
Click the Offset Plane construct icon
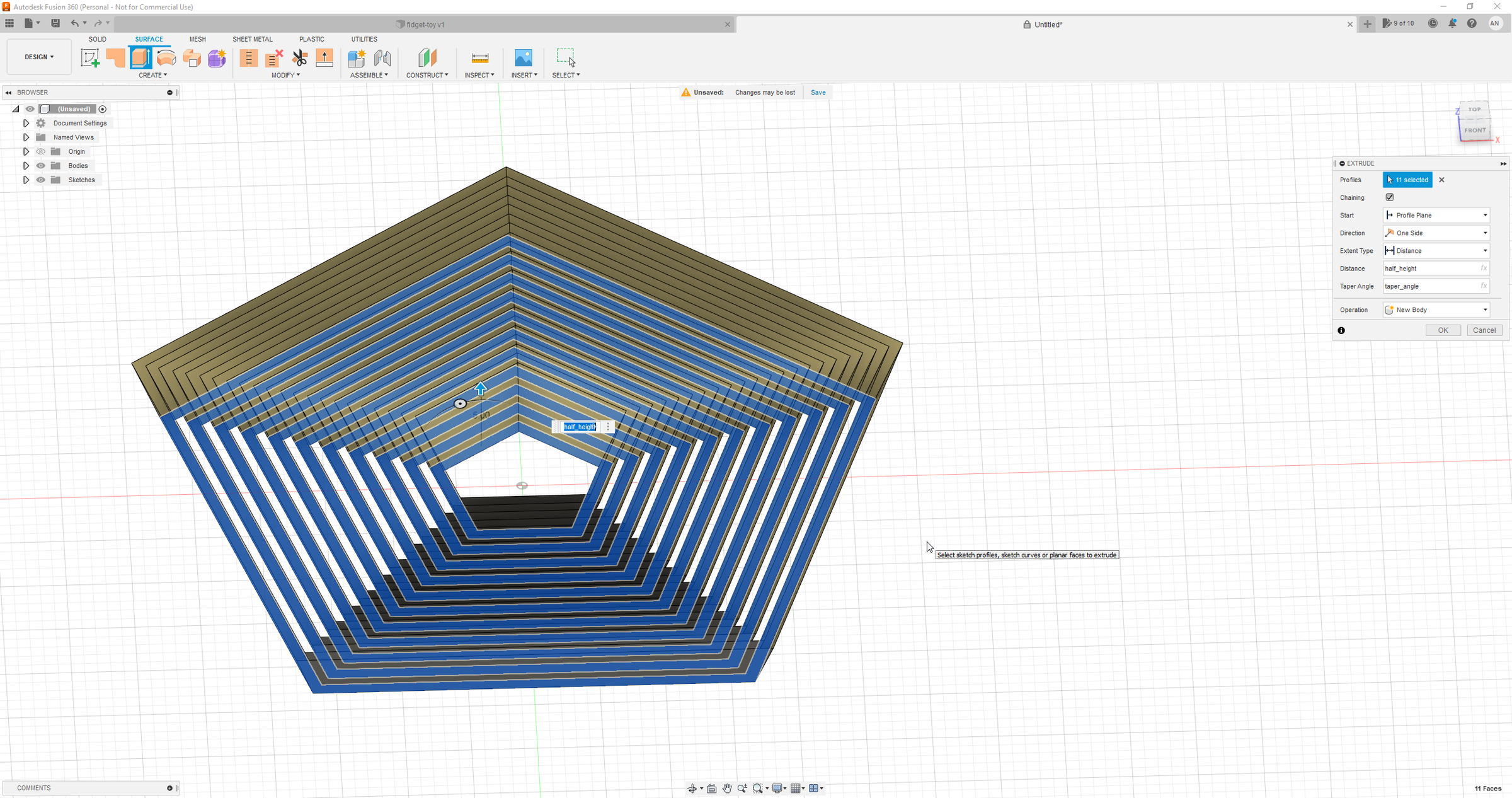click(x=427, y=58)
